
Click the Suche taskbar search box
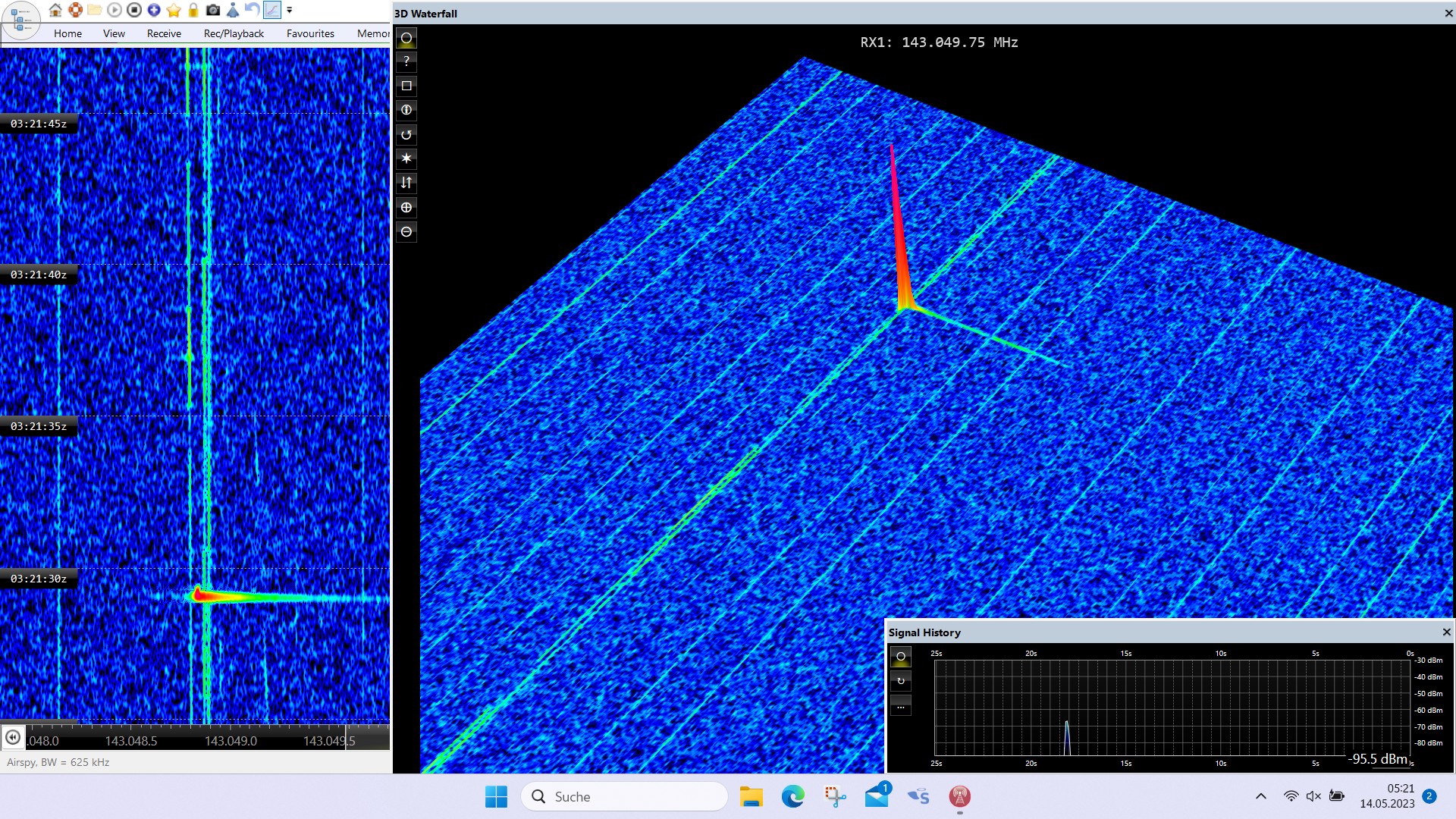[624, 796]
